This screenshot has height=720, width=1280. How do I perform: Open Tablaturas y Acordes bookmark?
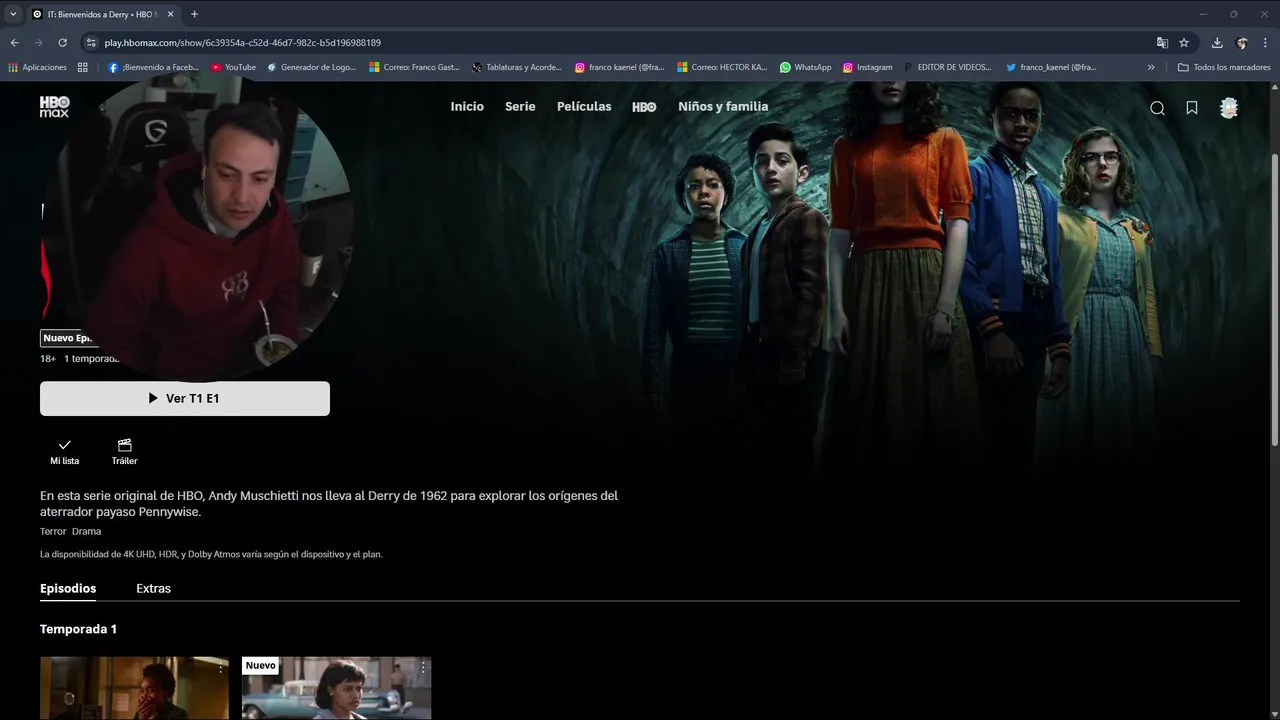[x=517, y=67]
